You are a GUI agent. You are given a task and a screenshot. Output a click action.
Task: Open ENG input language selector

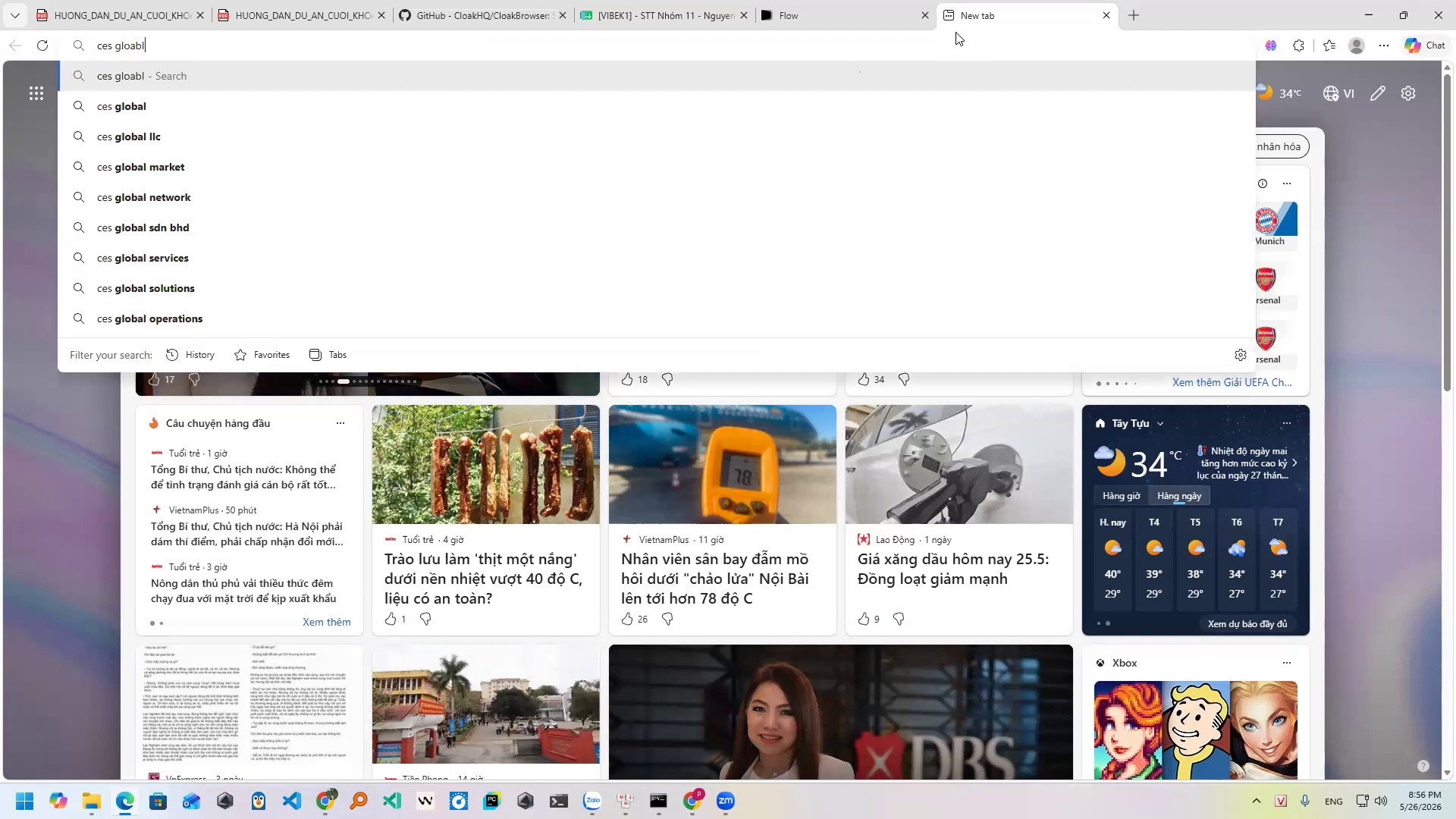tap(1333, 802)
